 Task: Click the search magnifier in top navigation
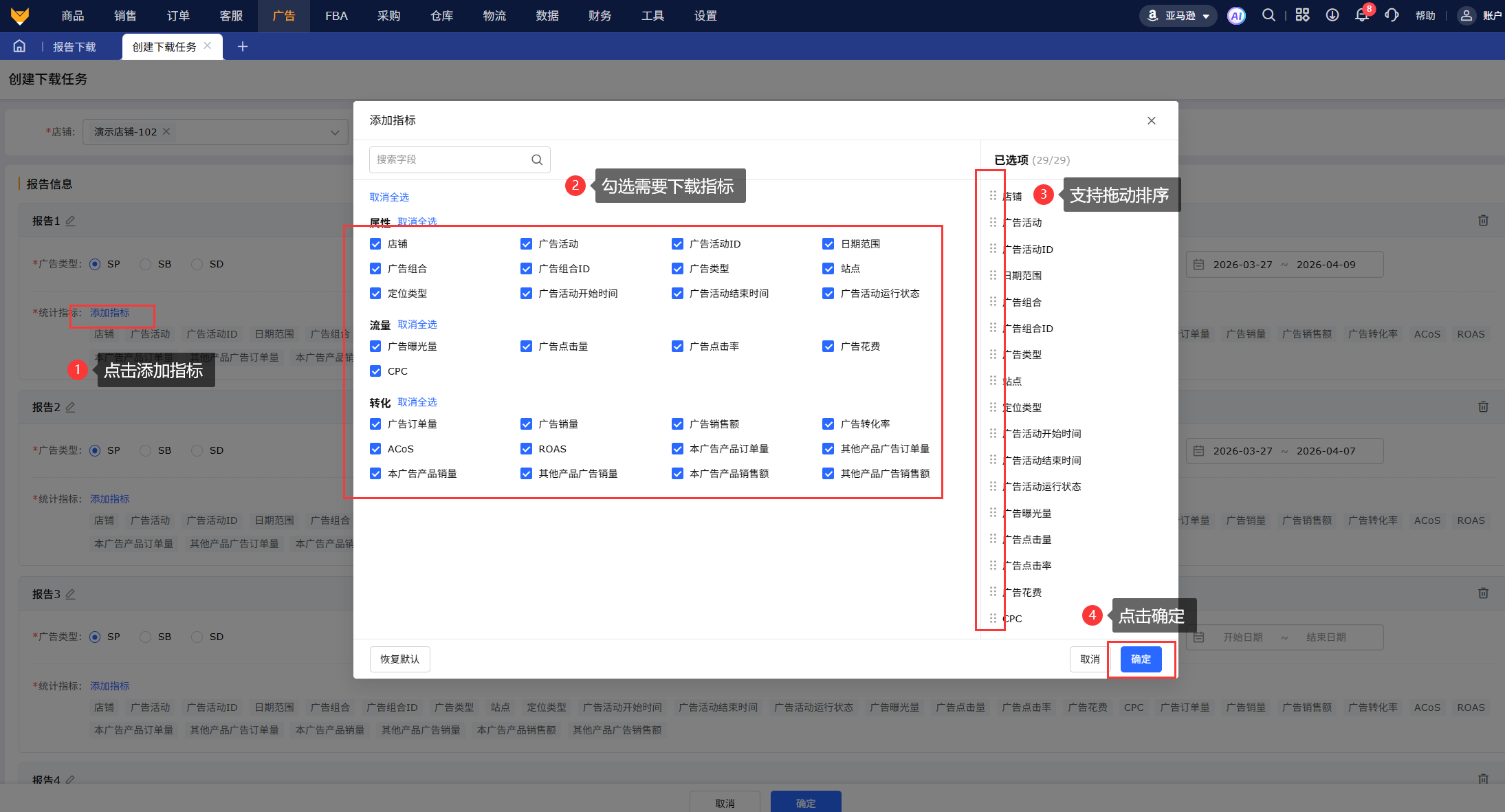[1268, 15]
